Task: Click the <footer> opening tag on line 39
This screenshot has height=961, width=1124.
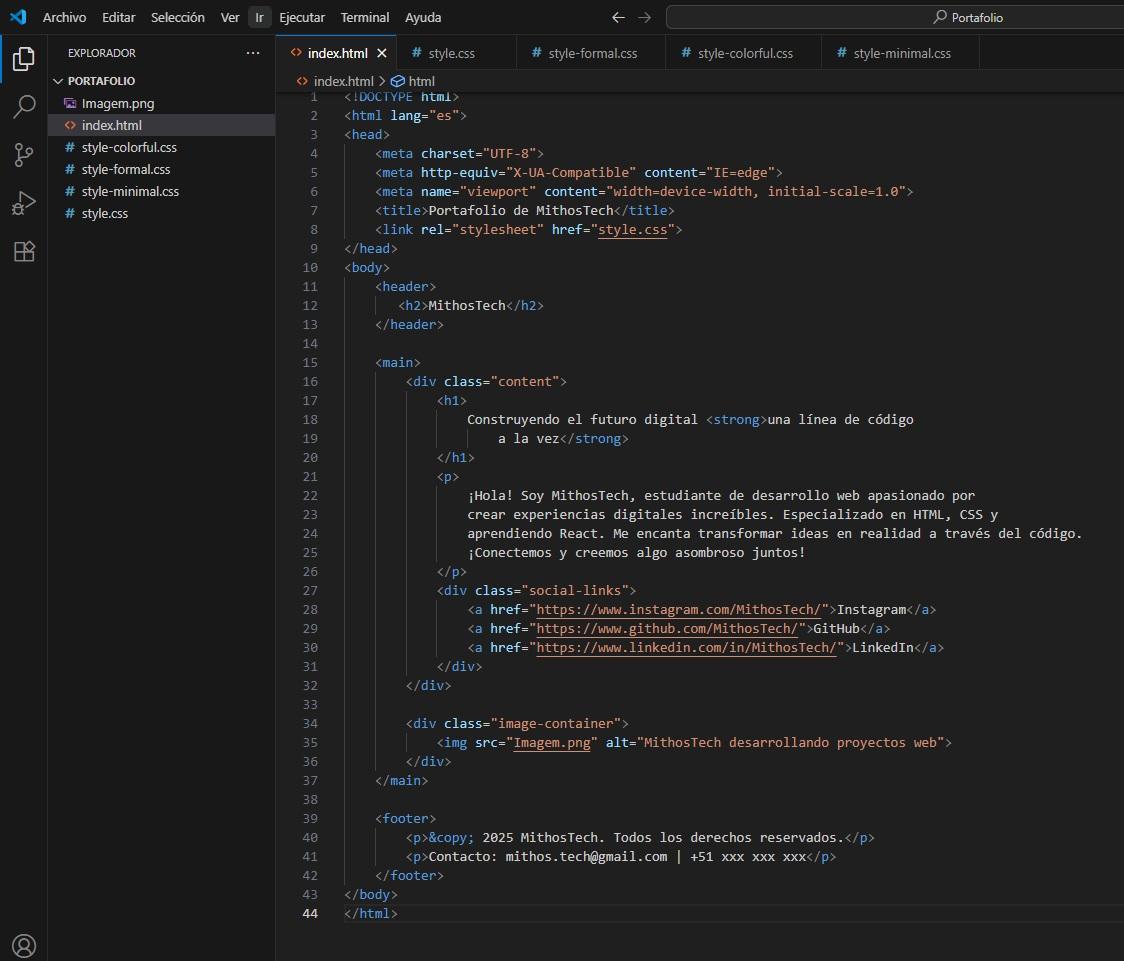Action: coord(405,819)
